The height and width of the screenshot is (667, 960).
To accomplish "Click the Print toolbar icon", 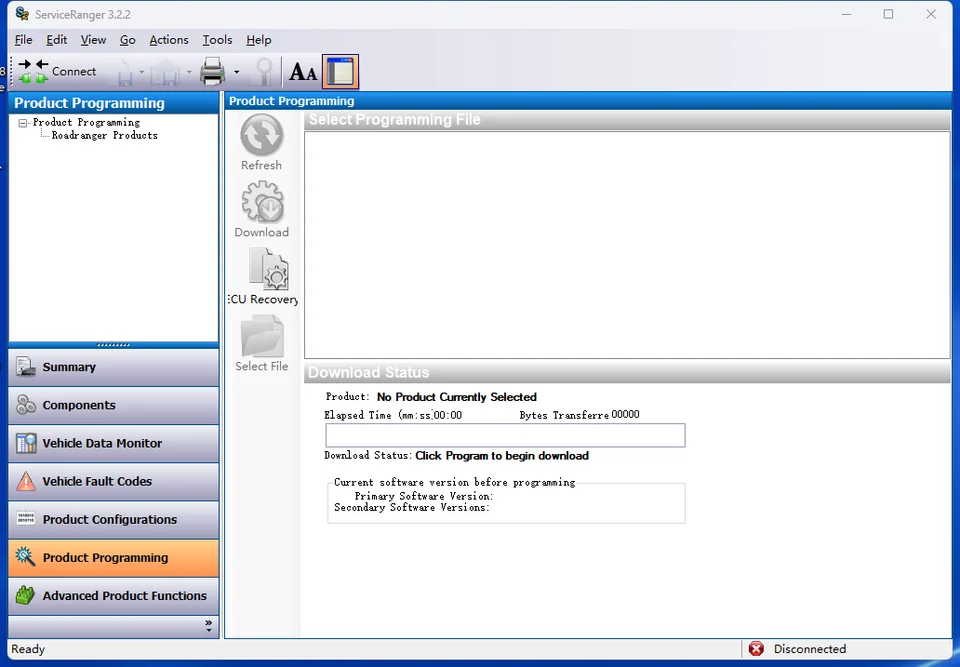I will tap(212, 72).
